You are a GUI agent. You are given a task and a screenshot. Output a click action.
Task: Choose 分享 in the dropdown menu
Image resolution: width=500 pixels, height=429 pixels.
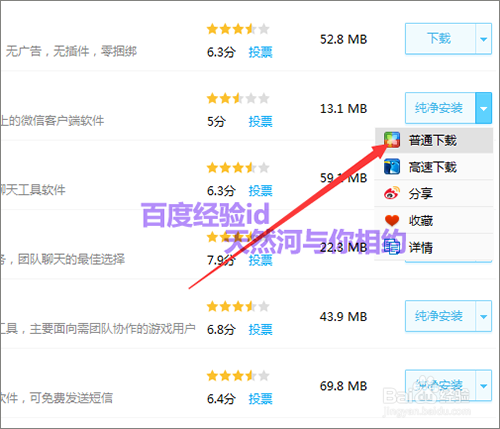pos(434,194)
